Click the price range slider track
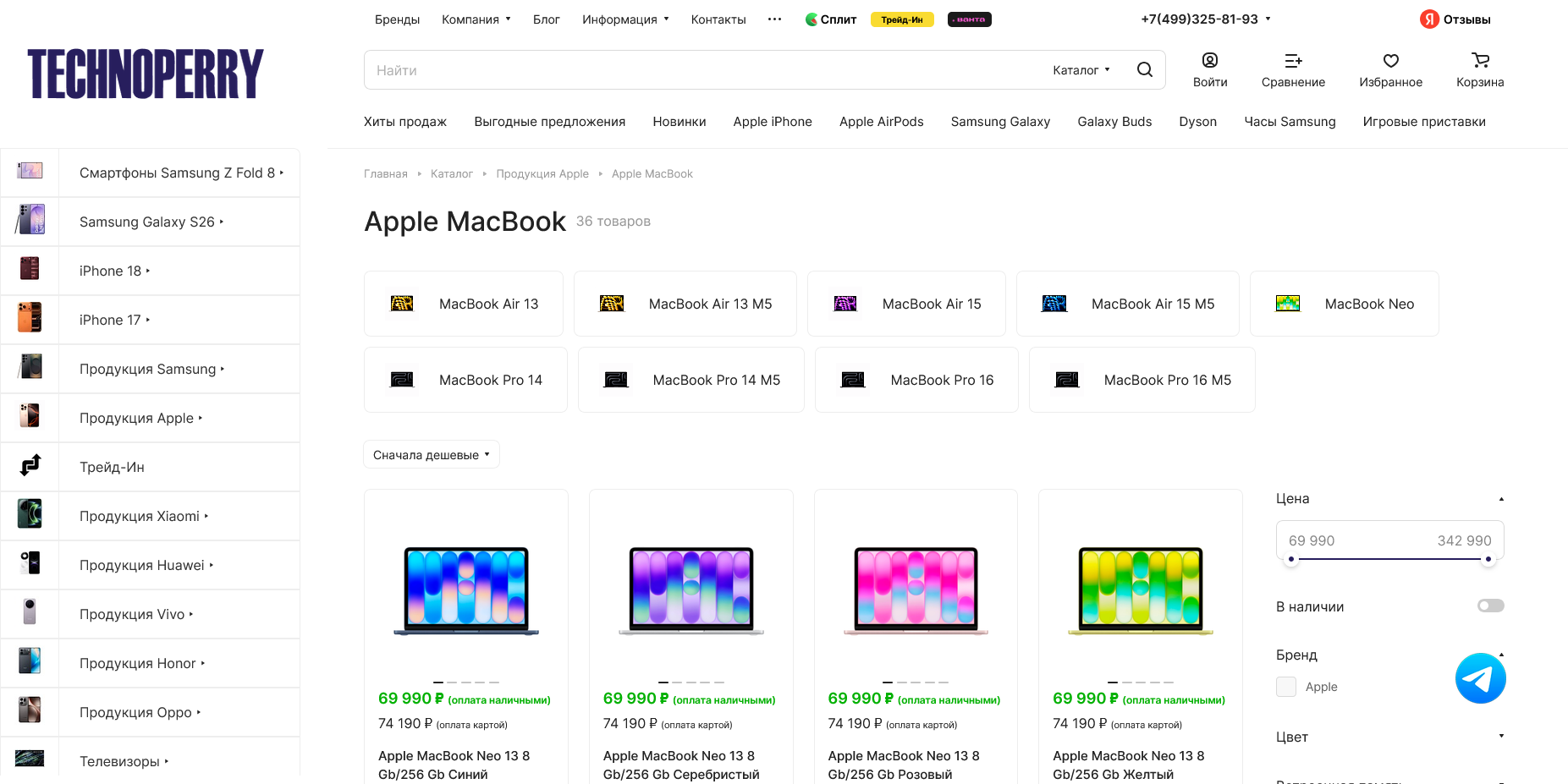Screen dimensions: 1568x784 click(x=1389, y=559)
